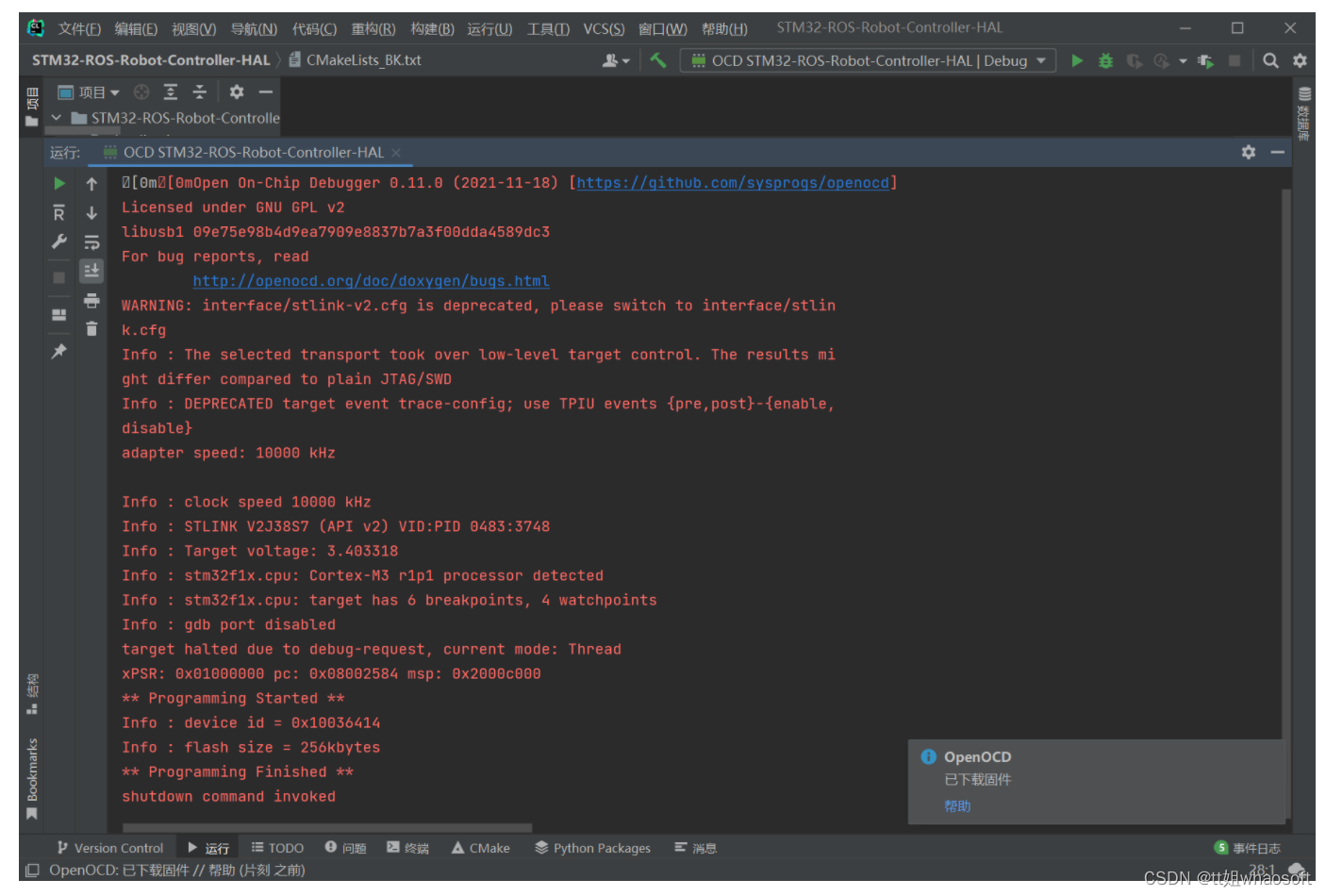
Task: Pin the run tab with pin icon
Action: tap(59, 351)
